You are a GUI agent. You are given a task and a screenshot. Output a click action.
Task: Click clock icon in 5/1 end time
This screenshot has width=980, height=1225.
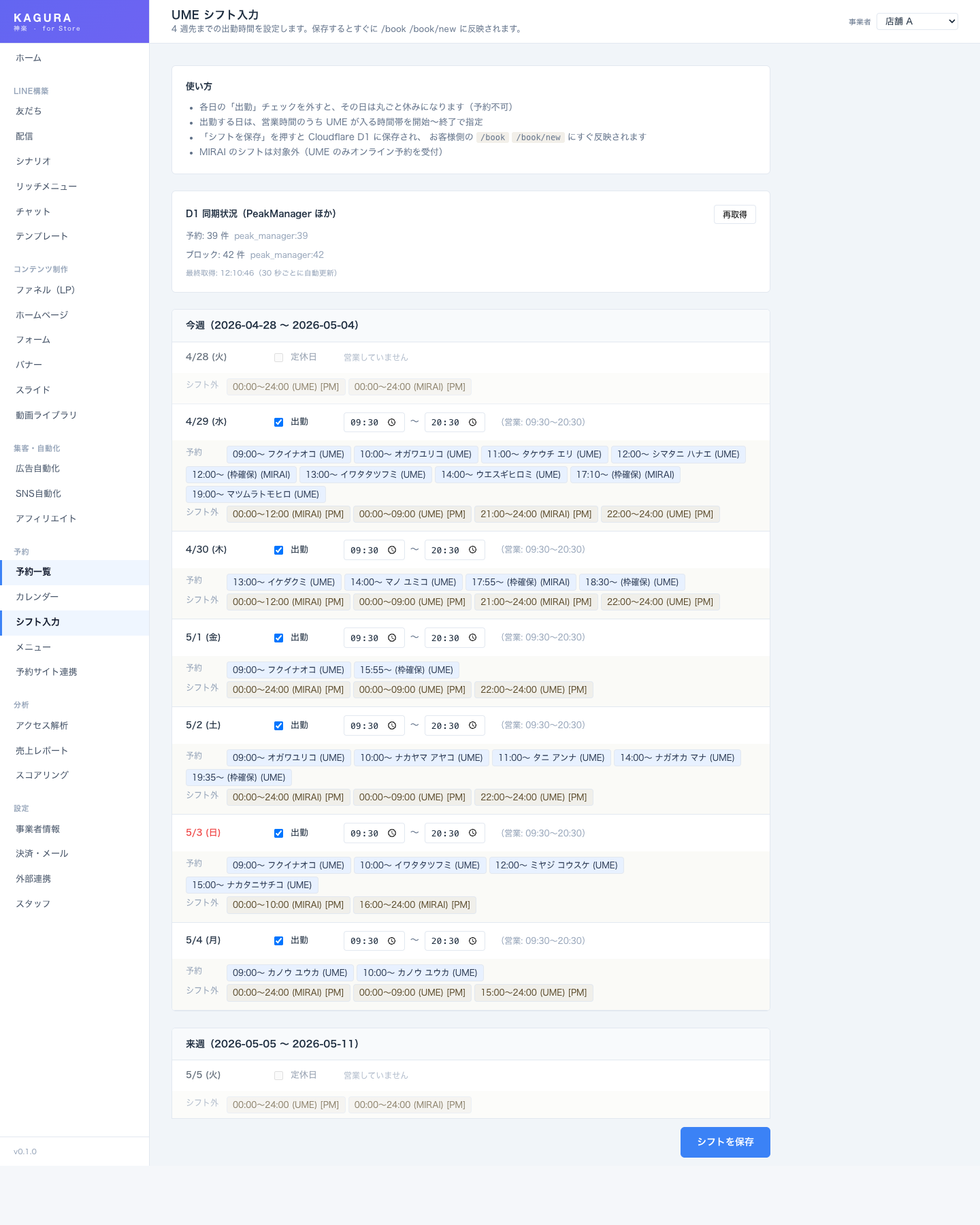click(472, 638)
